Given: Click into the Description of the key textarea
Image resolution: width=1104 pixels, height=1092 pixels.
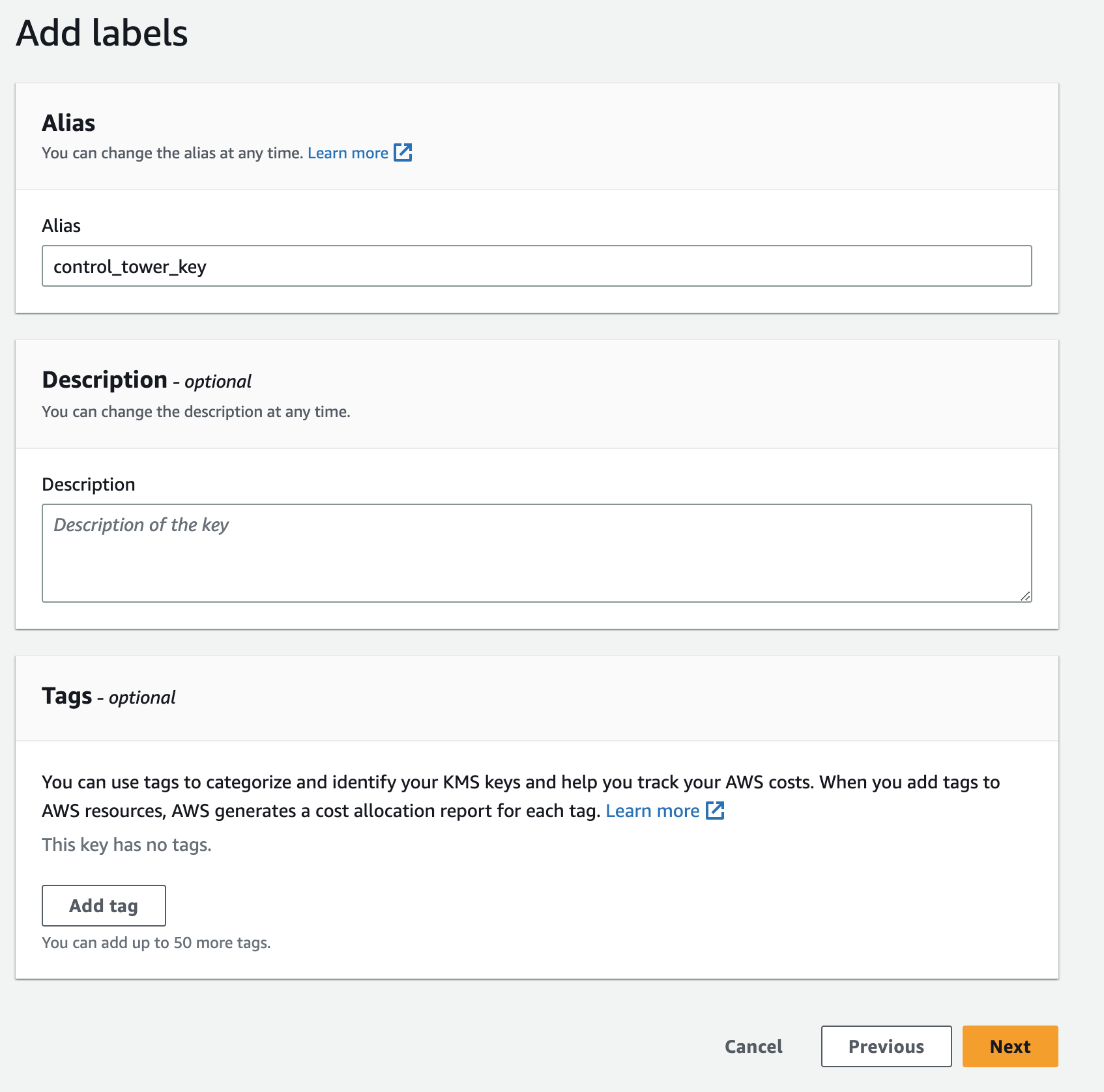Looking at the screenshot, I should [x=536, y=553].
